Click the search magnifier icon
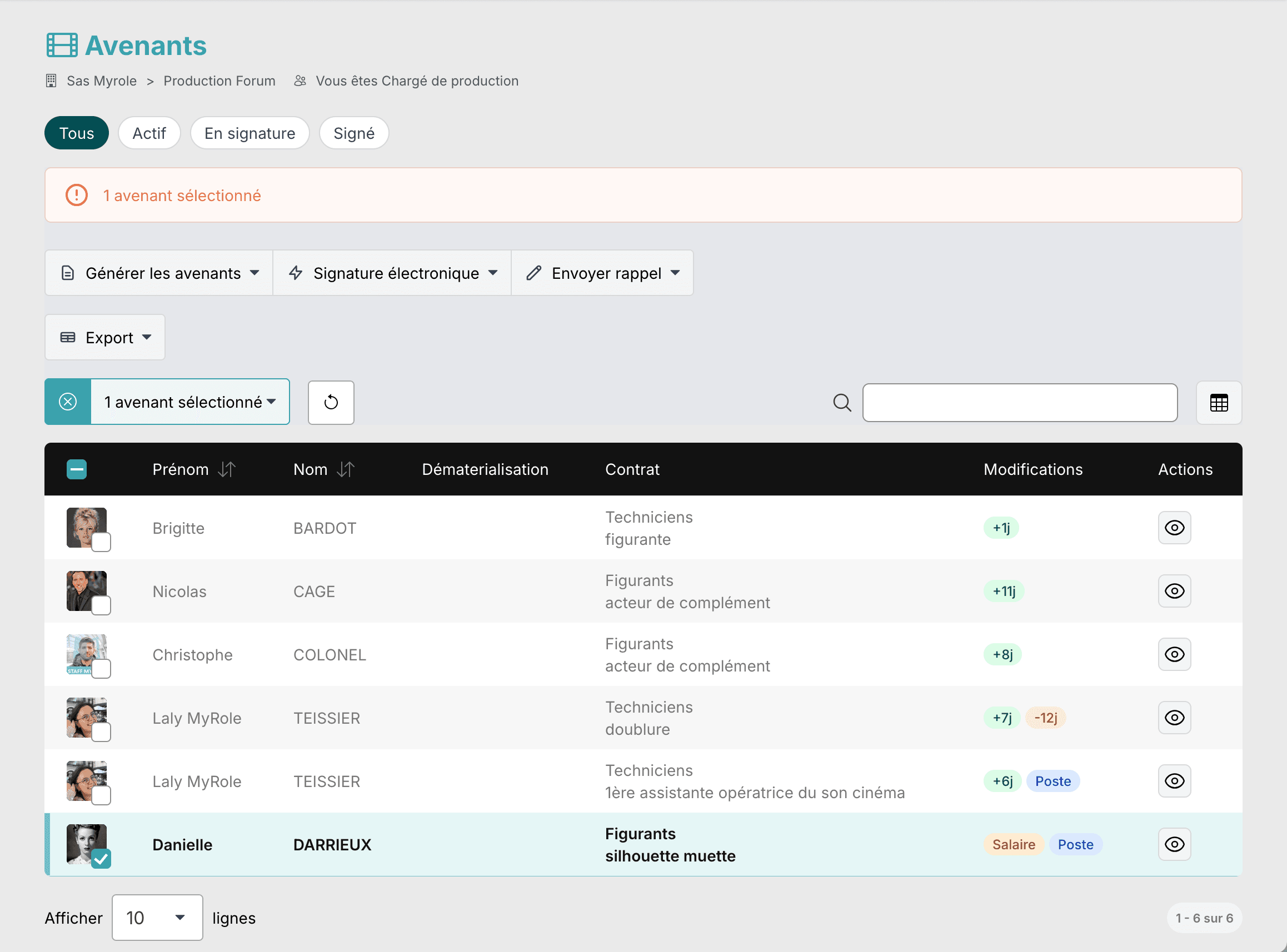 pyautogui.click(x=842, y=402)
